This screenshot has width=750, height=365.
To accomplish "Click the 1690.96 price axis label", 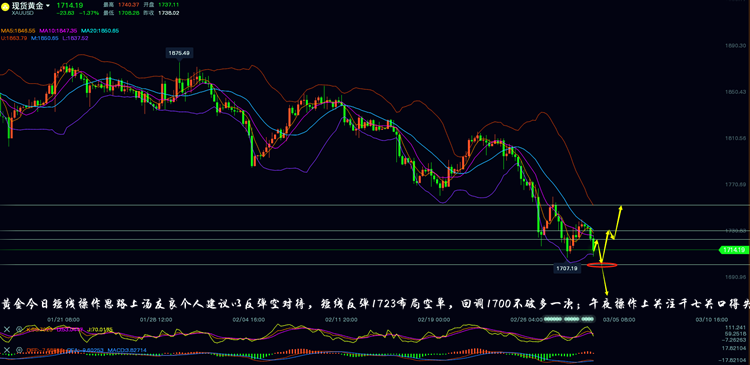I will point(736,277).
